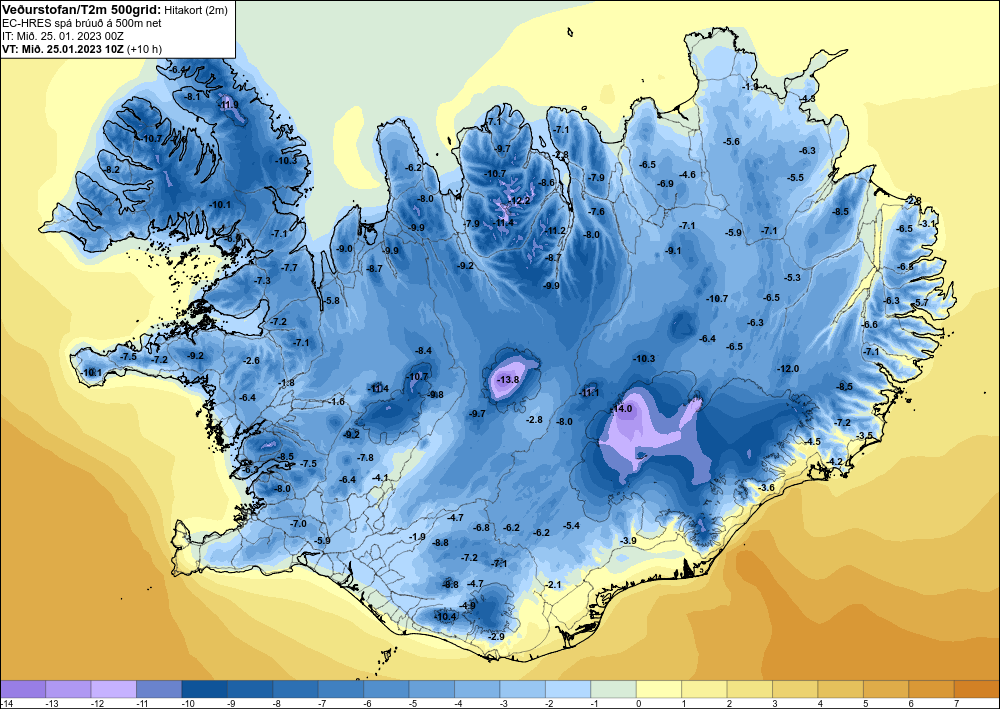
Task: Click the 'IT: Mið. 25. 01. 2023 00Z' line
Action: tap(62, 36)
